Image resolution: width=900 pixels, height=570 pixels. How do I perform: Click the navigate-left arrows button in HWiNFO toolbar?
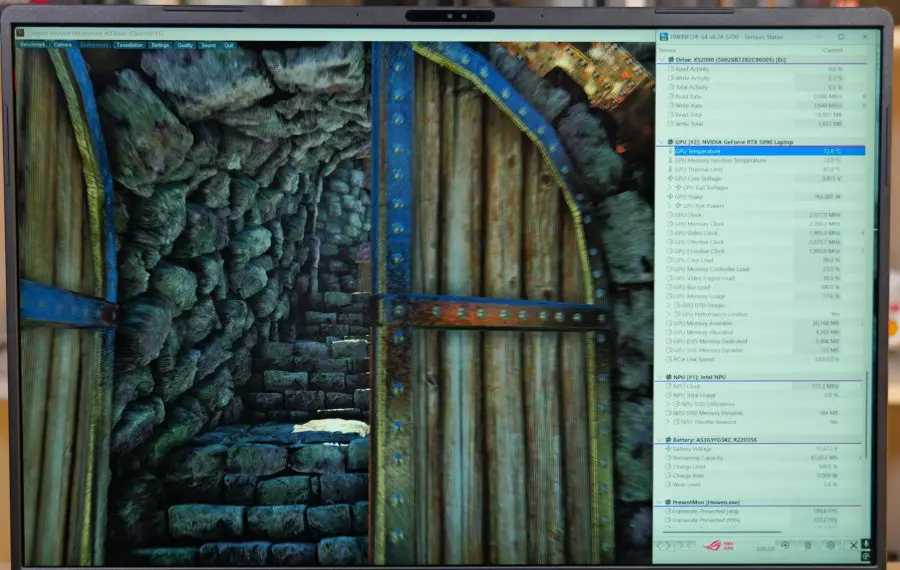click(x=664, y=545)
